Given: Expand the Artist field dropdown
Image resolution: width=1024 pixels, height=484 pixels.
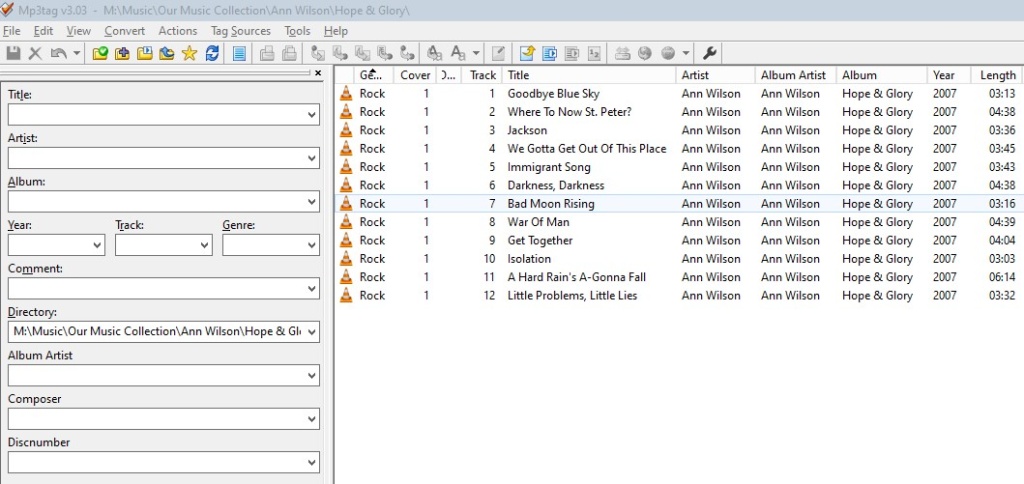Looking at the screenshot, I should coord(312,158).
